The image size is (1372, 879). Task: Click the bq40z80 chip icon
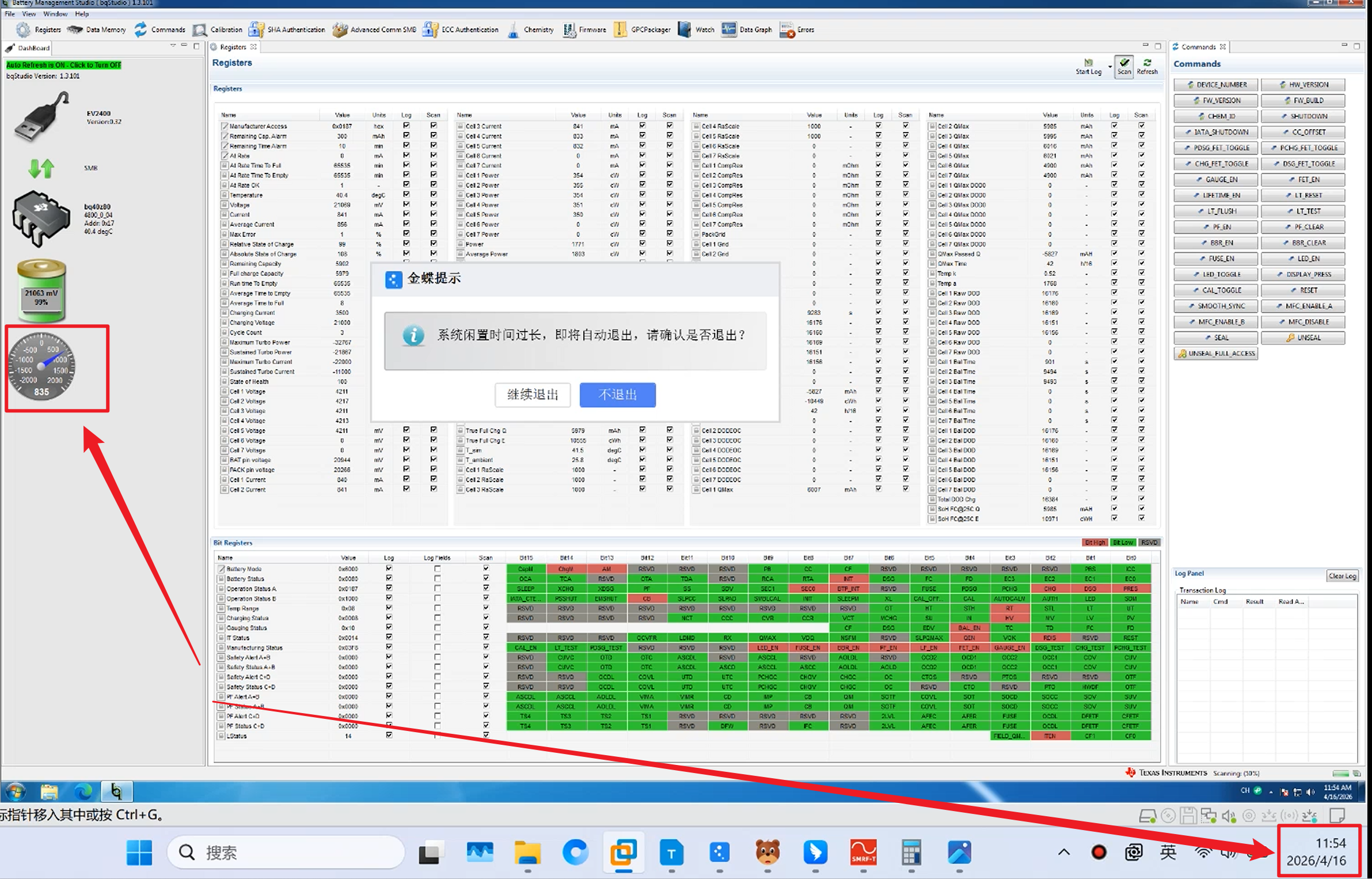click(40, 219)
